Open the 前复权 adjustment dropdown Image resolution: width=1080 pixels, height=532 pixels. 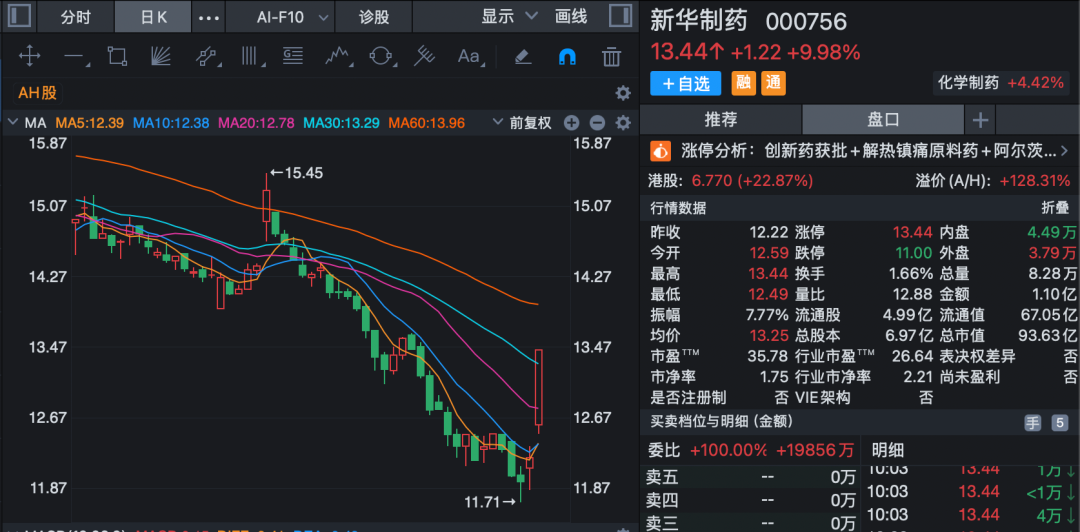pos(523,123)
